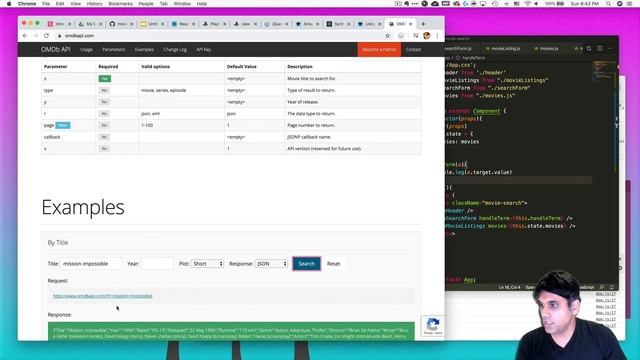
Task: Open the History menu
Action: (94, 4)
